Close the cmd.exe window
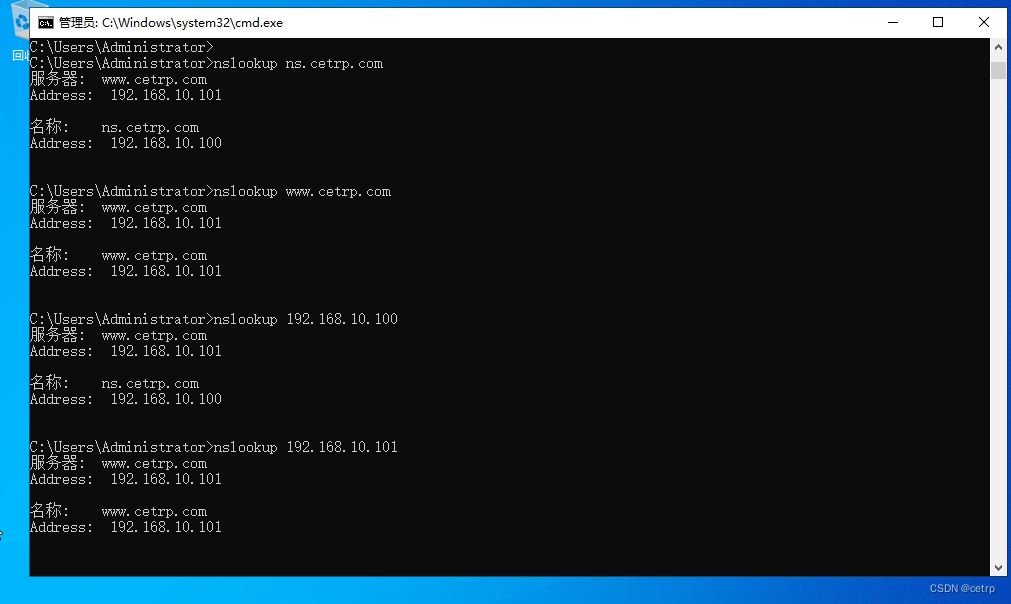This screenshot has height=604, width=1011. (983, 23)
